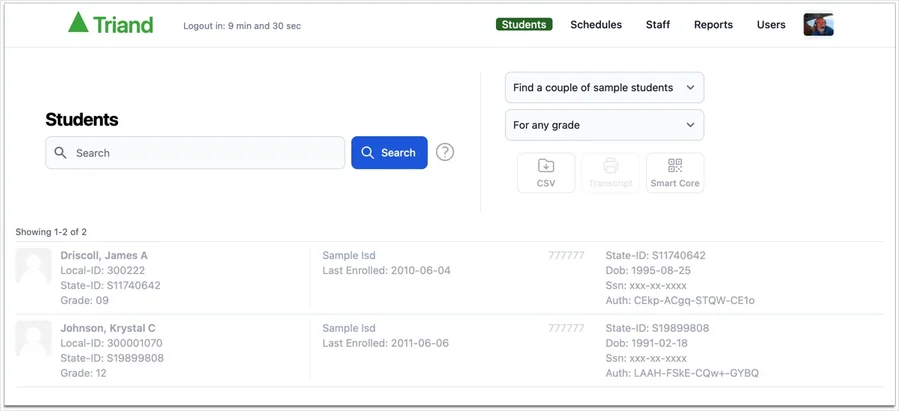Switch to the Reports tab

point(713,25)
